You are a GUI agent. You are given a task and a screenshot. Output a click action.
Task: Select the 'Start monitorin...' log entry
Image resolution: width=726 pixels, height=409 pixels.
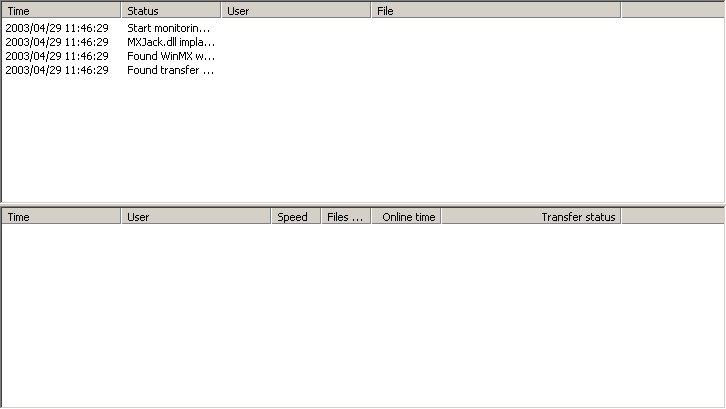pos(169,28)
